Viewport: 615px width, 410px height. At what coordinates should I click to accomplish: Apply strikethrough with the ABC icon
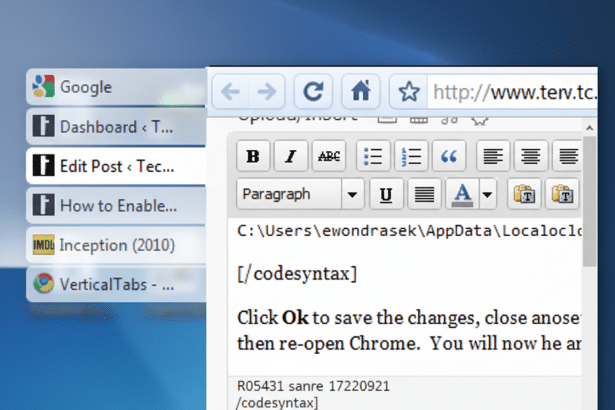[x=329, y=156]
